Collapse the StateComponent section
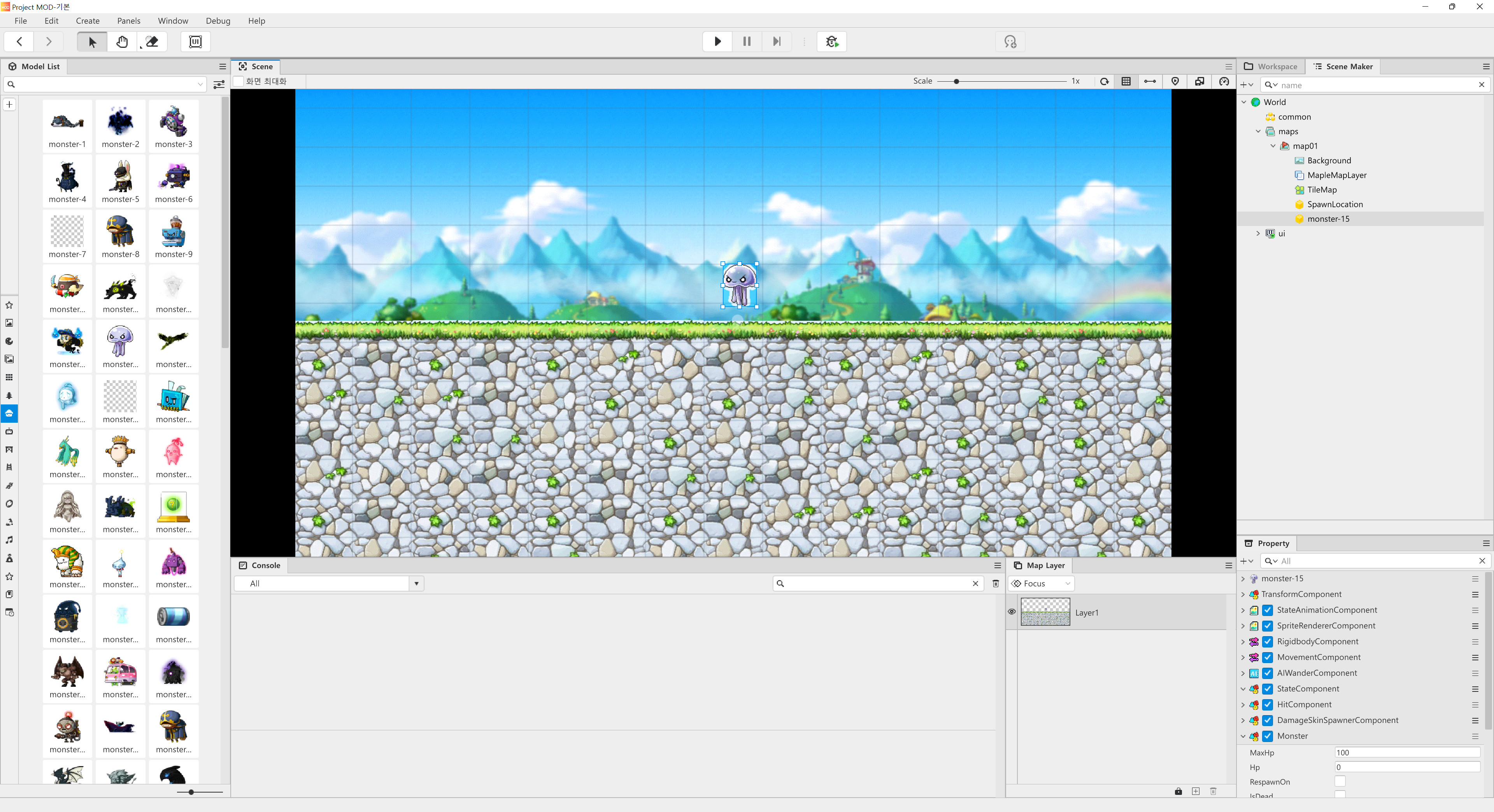Viewport: 1494px width, 812px height. click(1243, 689)
